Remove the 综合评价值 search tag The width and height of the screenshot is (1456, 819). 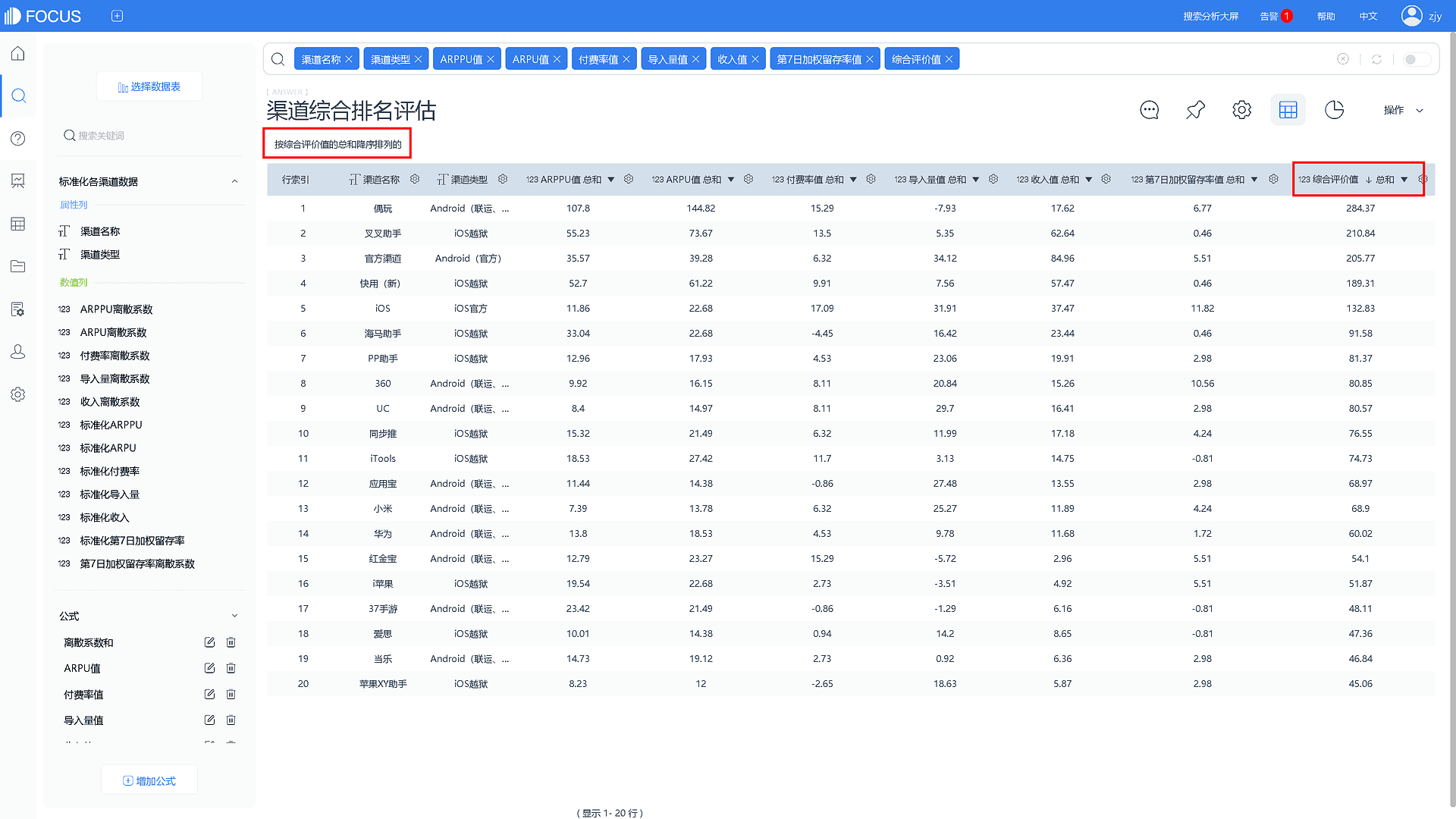[949, 59]
